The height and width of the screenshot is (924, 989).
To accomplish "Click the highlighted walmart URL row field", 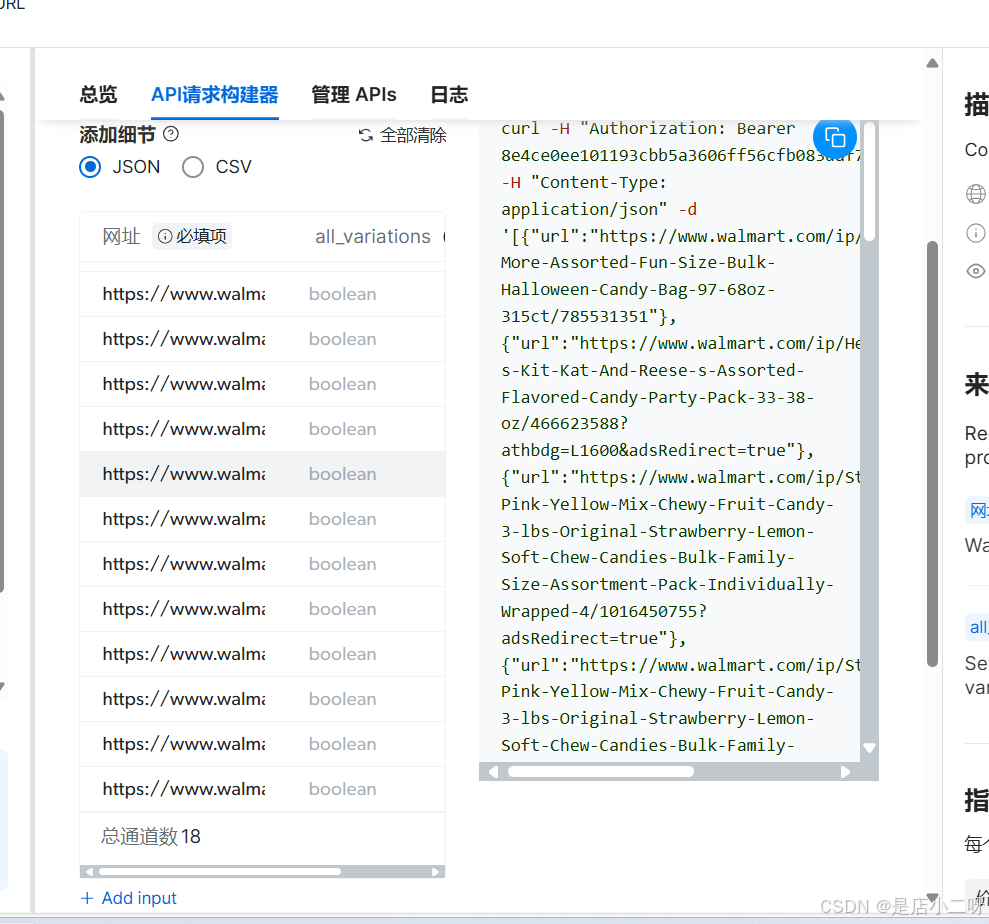I will click(183, 474).
